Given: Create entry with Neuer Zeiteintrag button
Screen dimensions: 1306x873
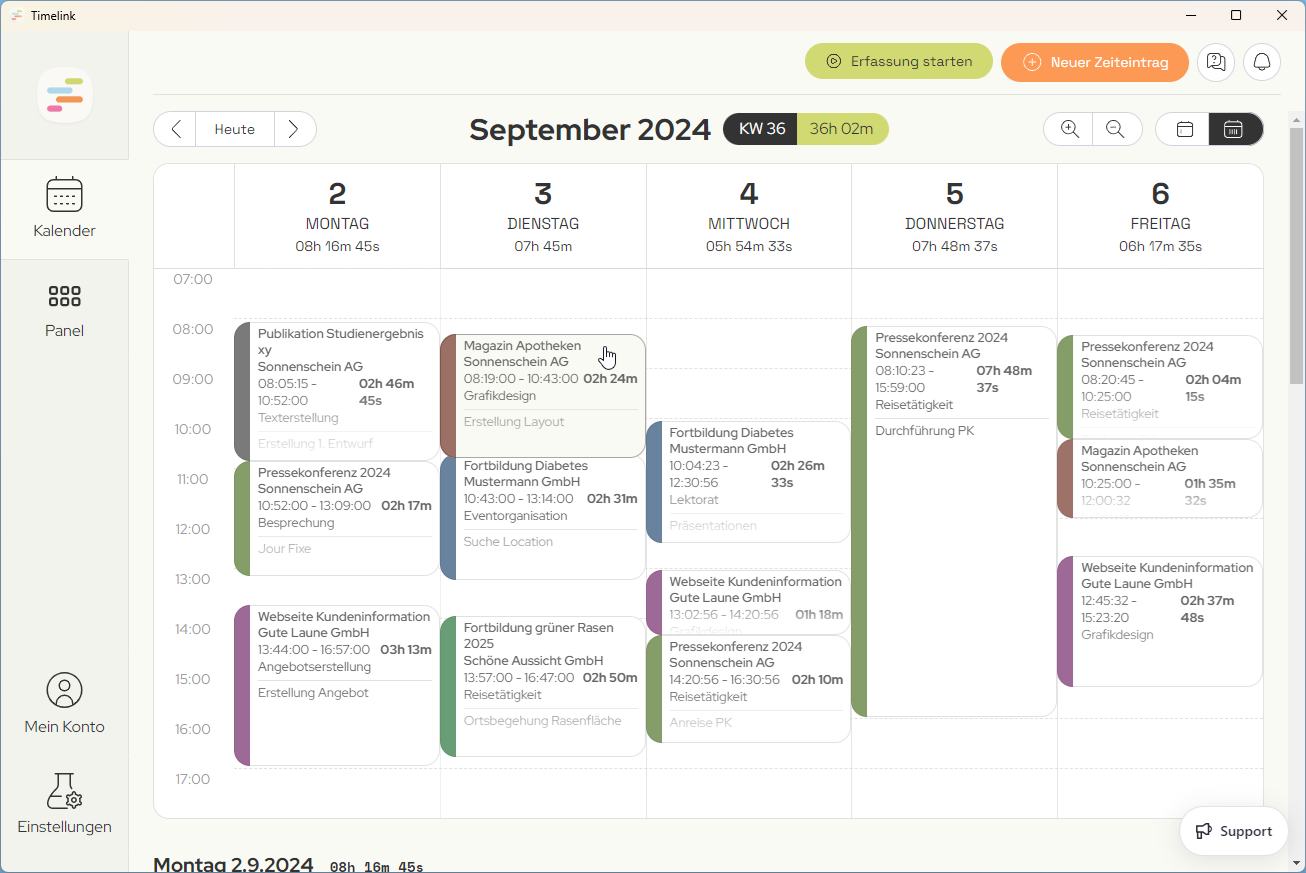Looking at the screenshot, I should (x=1095, y=62).
